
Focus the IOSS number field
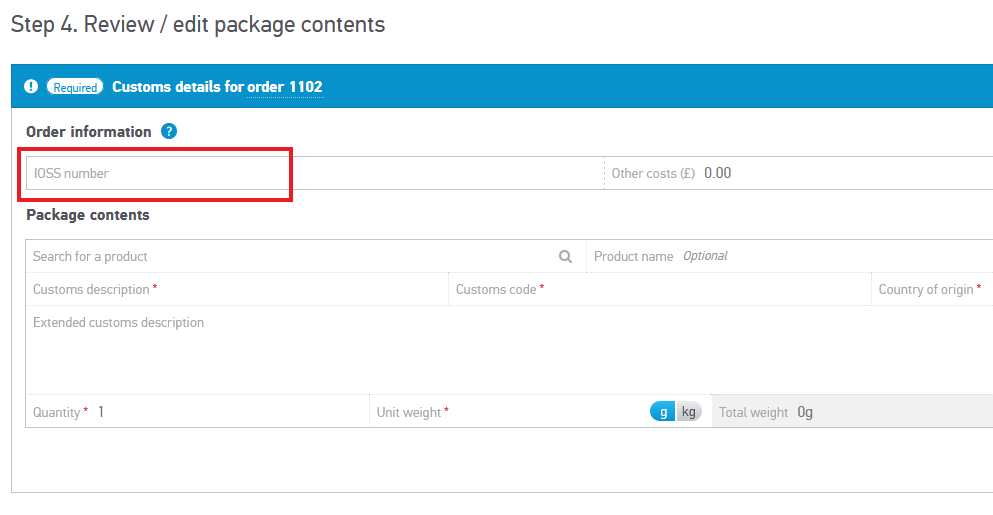point(160,173)
